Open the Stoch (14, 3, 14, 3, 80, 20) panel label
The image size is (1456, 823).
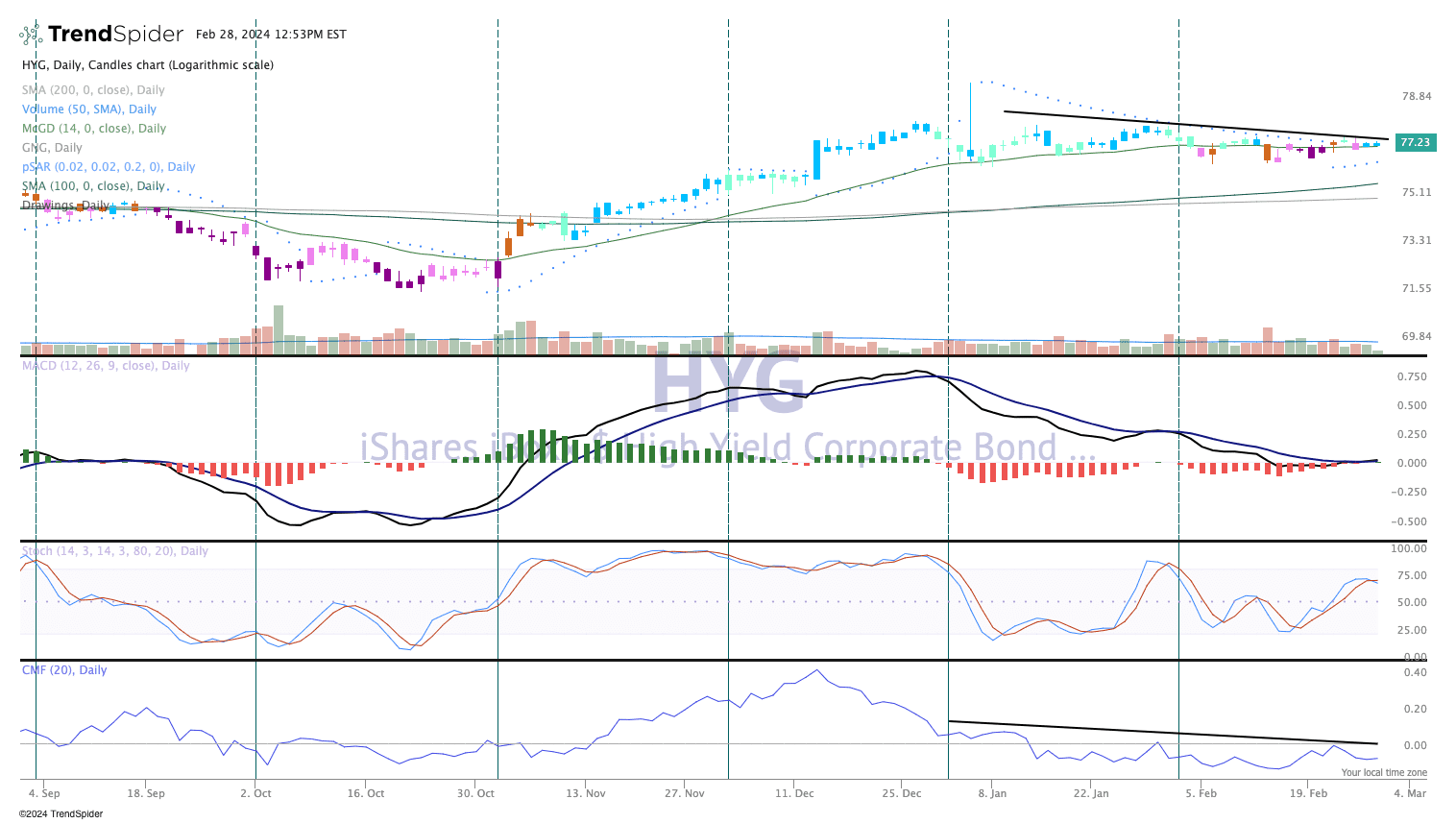tap(114, 551)
